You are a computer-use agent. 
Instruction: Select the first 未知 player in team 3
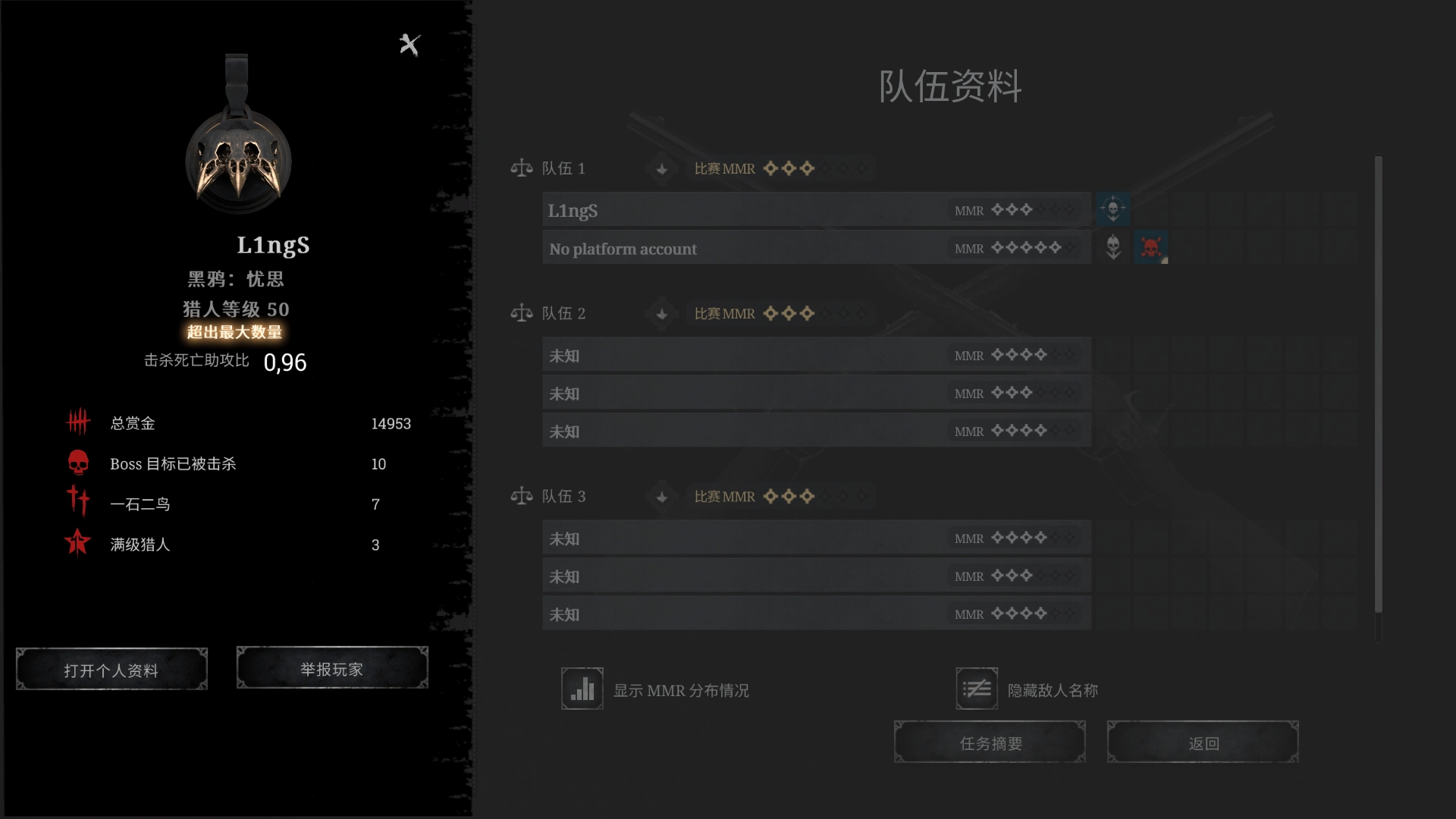click(x=817, y=538)
